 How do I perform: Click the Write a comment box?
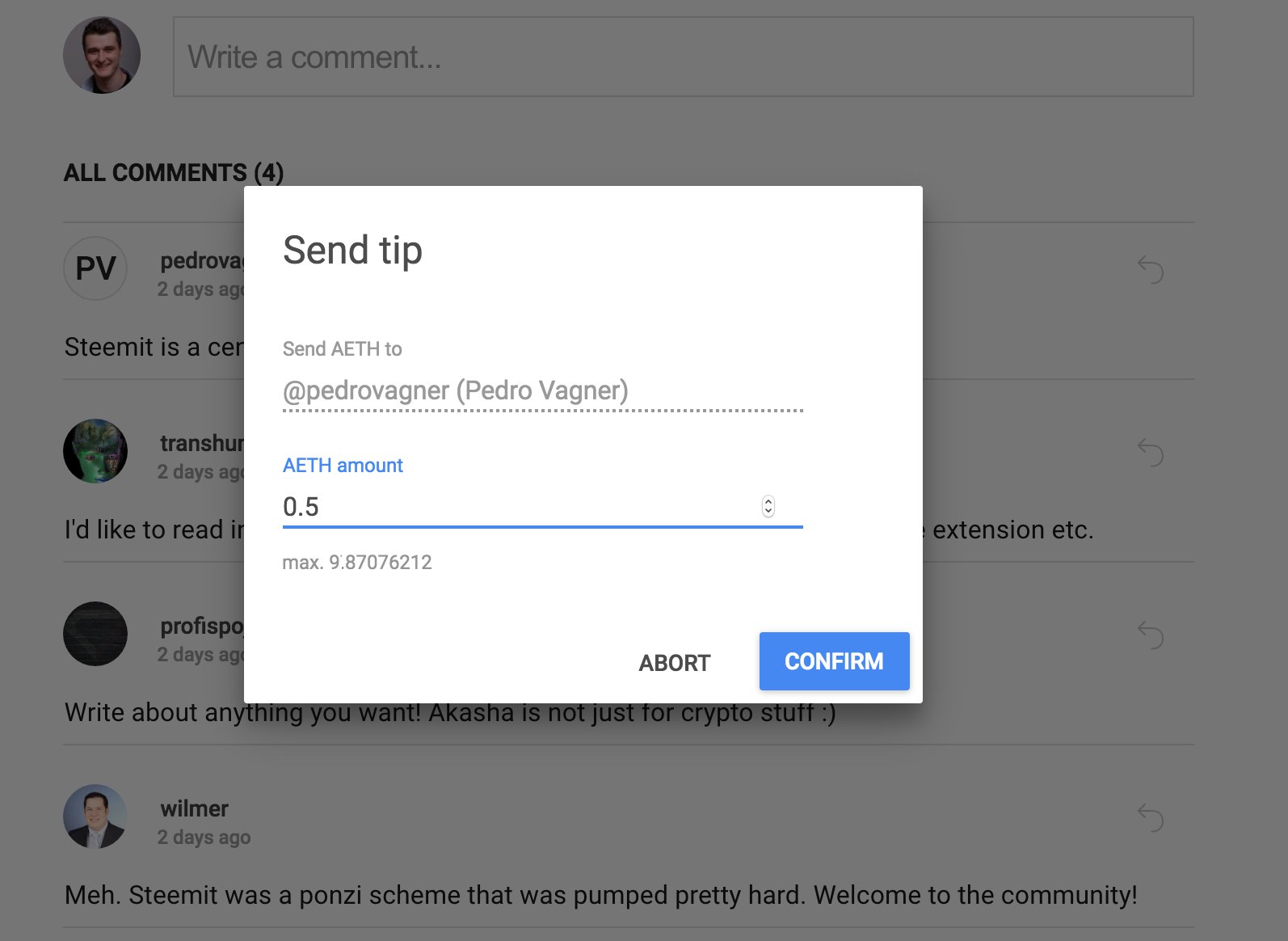683,57
